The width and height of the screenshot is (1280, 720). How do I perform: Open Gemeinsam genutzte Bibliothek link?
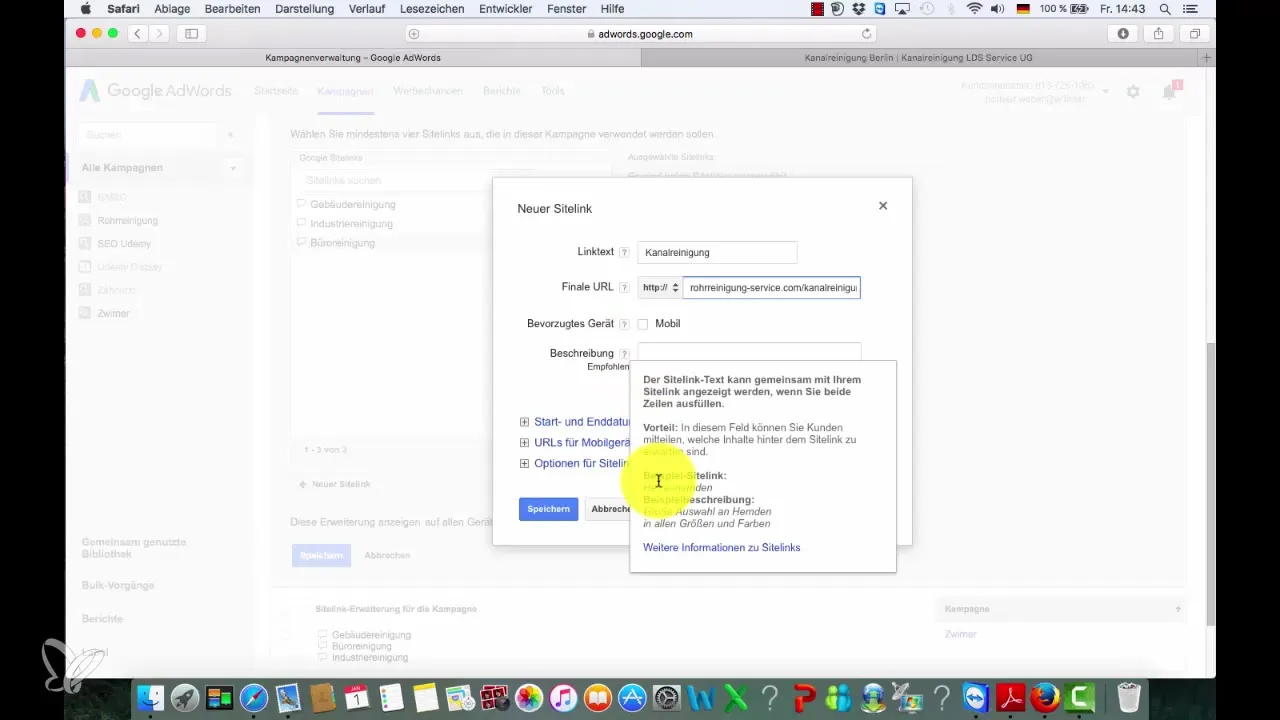pyautogui.click(x=134, y=548)
